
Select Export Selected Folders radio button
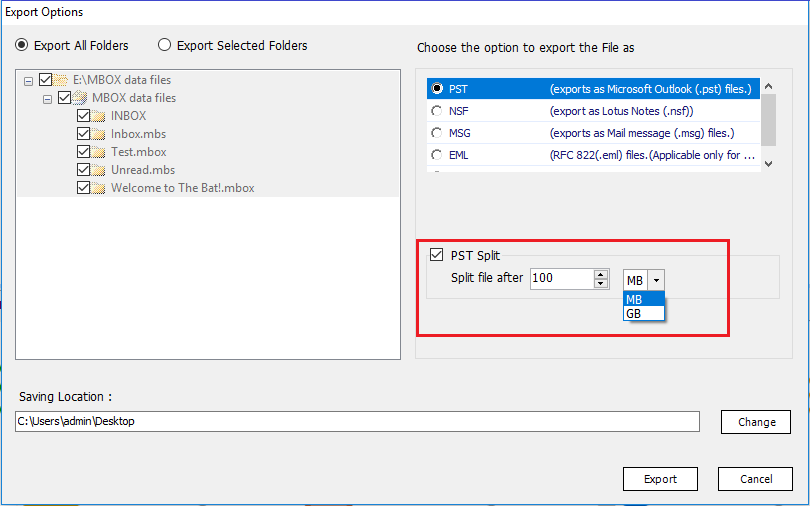coord(164,45)
